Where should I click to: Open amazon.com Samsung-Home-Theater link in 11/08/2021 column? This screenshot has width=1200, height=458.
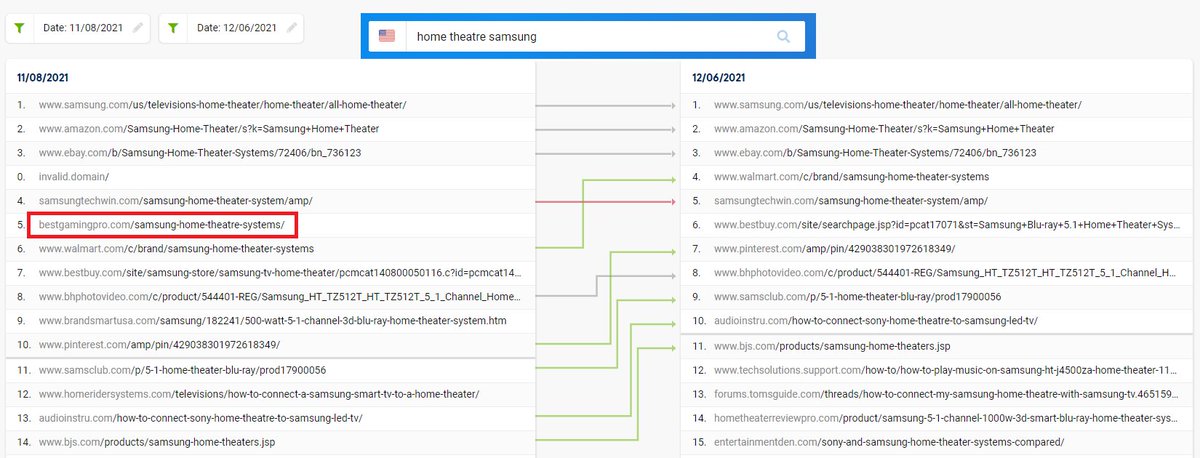[209, 128]
